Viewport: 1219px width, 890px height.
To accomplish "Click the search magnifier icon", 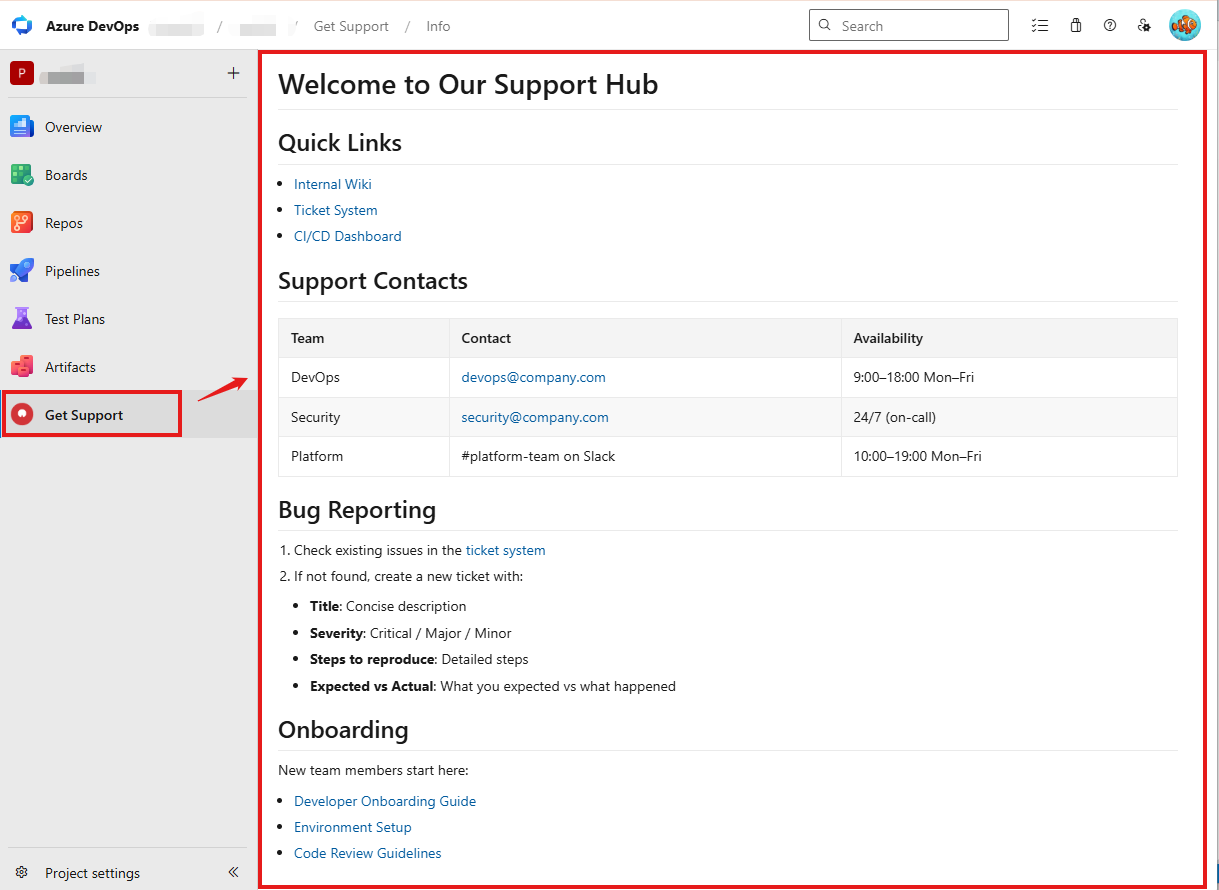I will (825, 26).
